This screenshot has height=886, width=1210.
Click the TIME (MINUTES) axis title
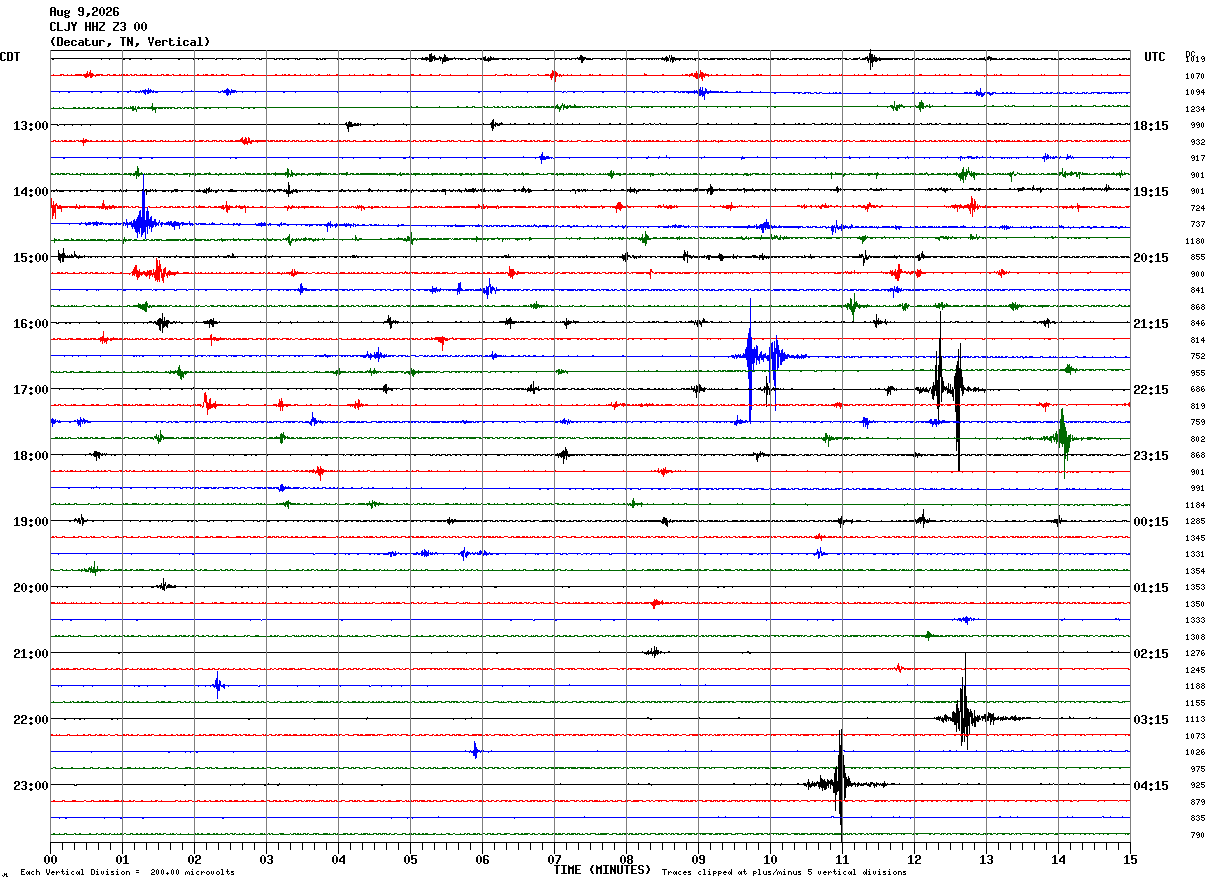(602, 870)
